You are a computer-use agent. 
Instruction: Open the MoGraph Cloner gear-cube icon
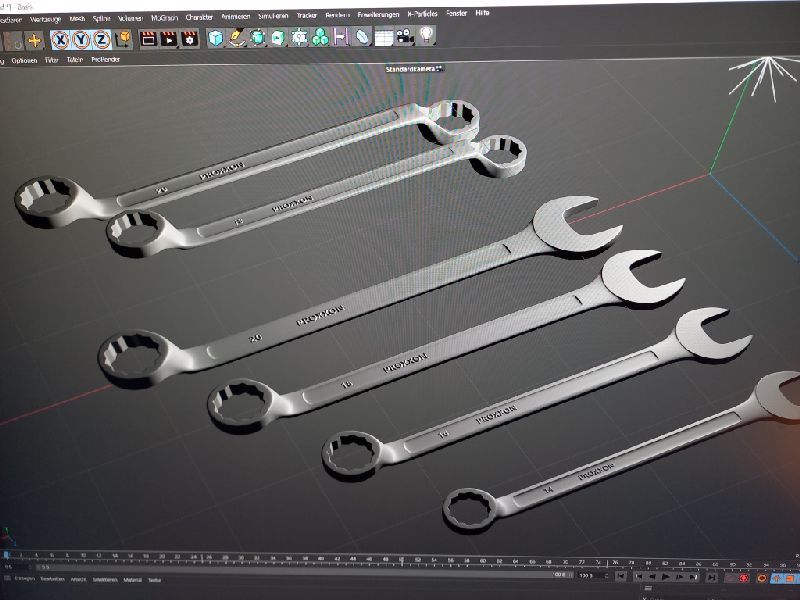299,37
